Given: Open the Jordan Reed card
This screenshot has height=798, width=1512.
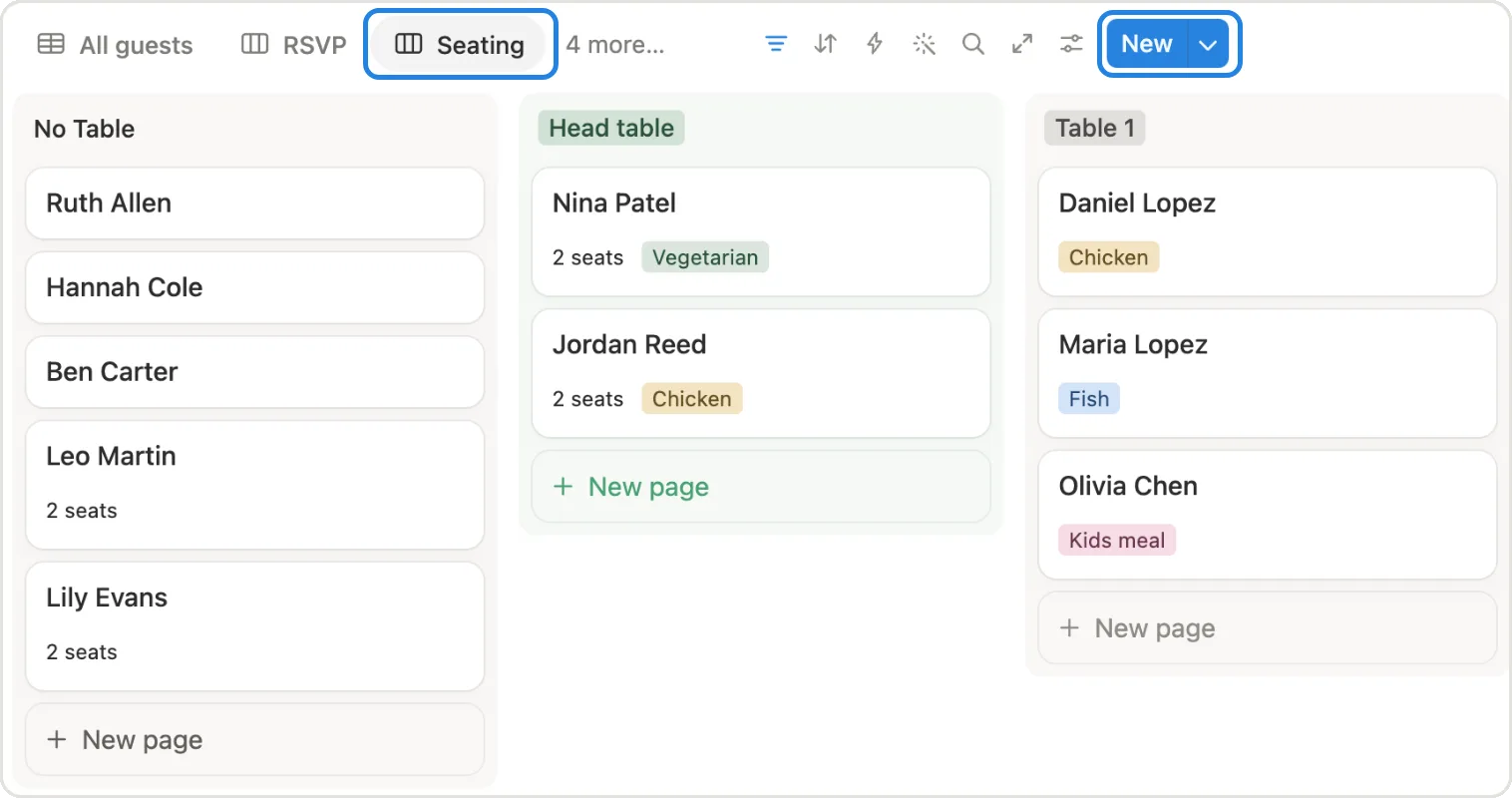Looking at the screenshot, I should click(x=761, y=373).
